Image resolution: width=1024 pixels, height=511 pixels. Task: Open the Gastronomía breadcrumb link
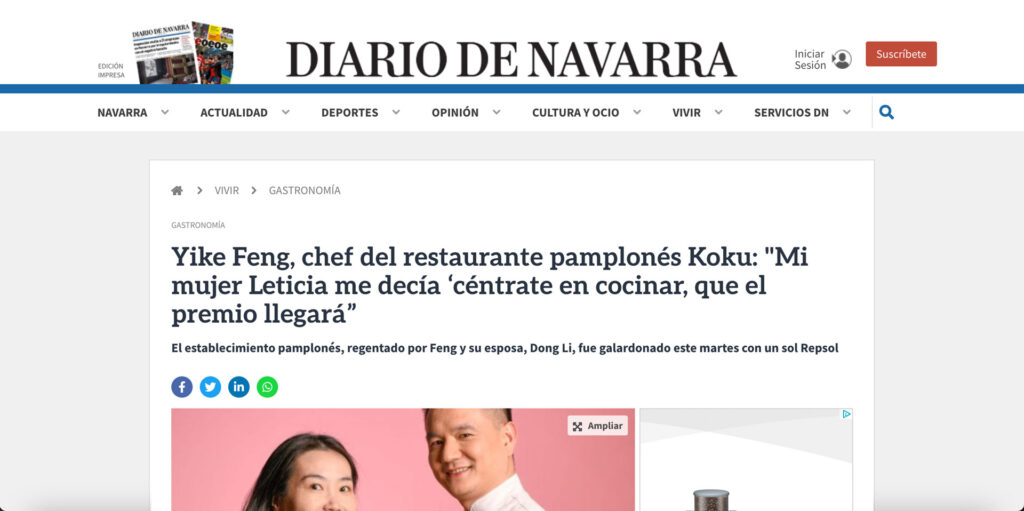tap(304, 191)
